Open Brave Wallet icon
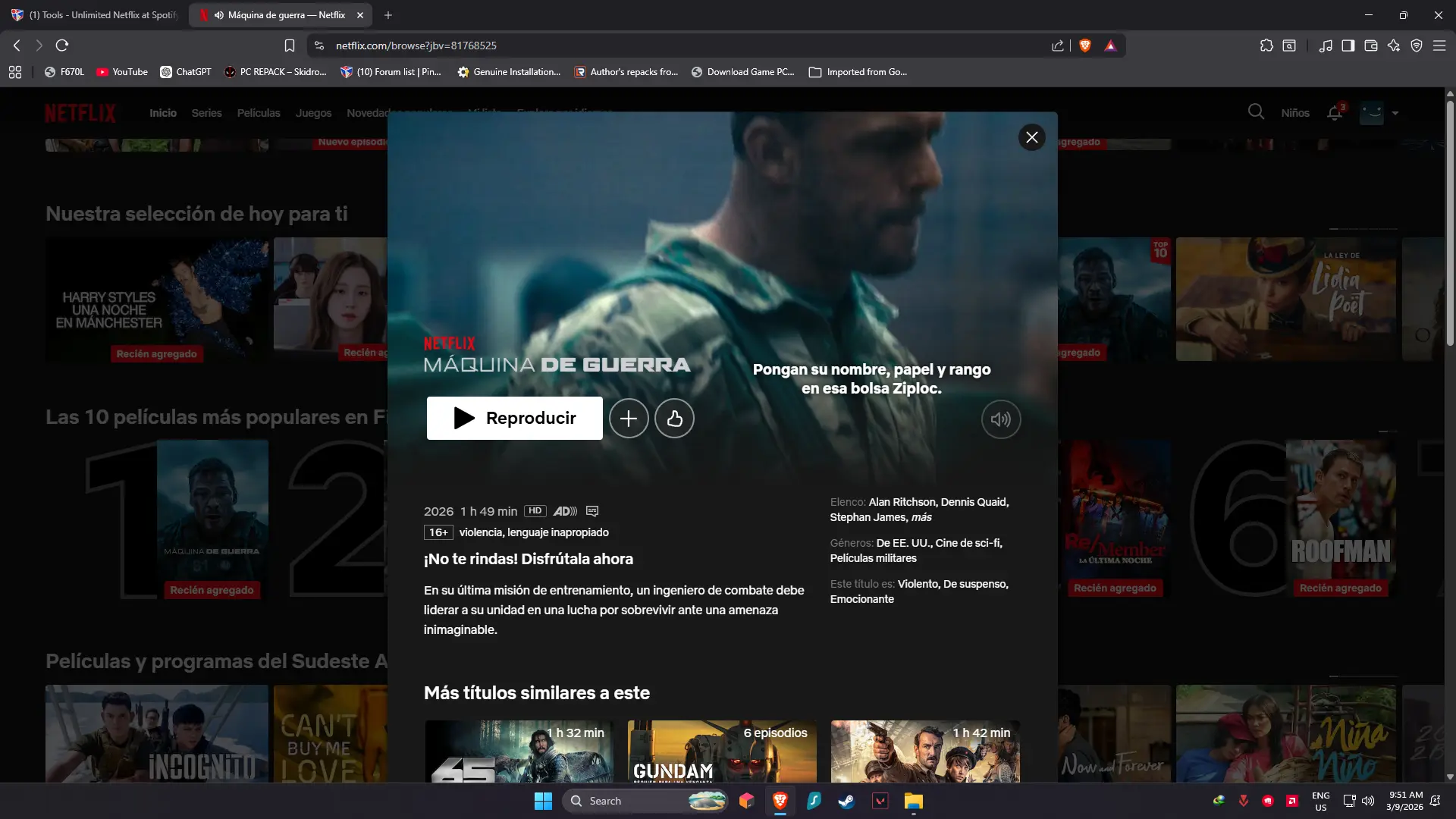The height and width of the screenshot is (819, 1456). coord(1370,45)
